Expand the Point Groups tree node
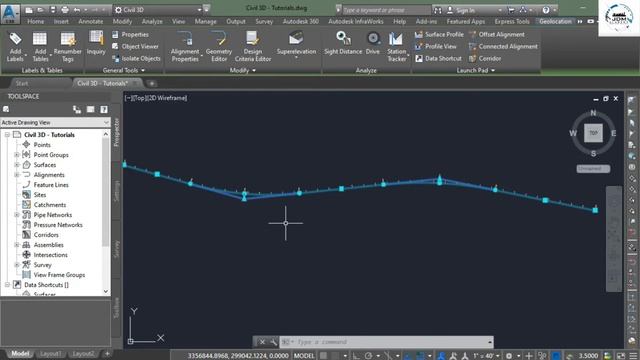This screenshot has width=640, height=360. pos(17,155)
